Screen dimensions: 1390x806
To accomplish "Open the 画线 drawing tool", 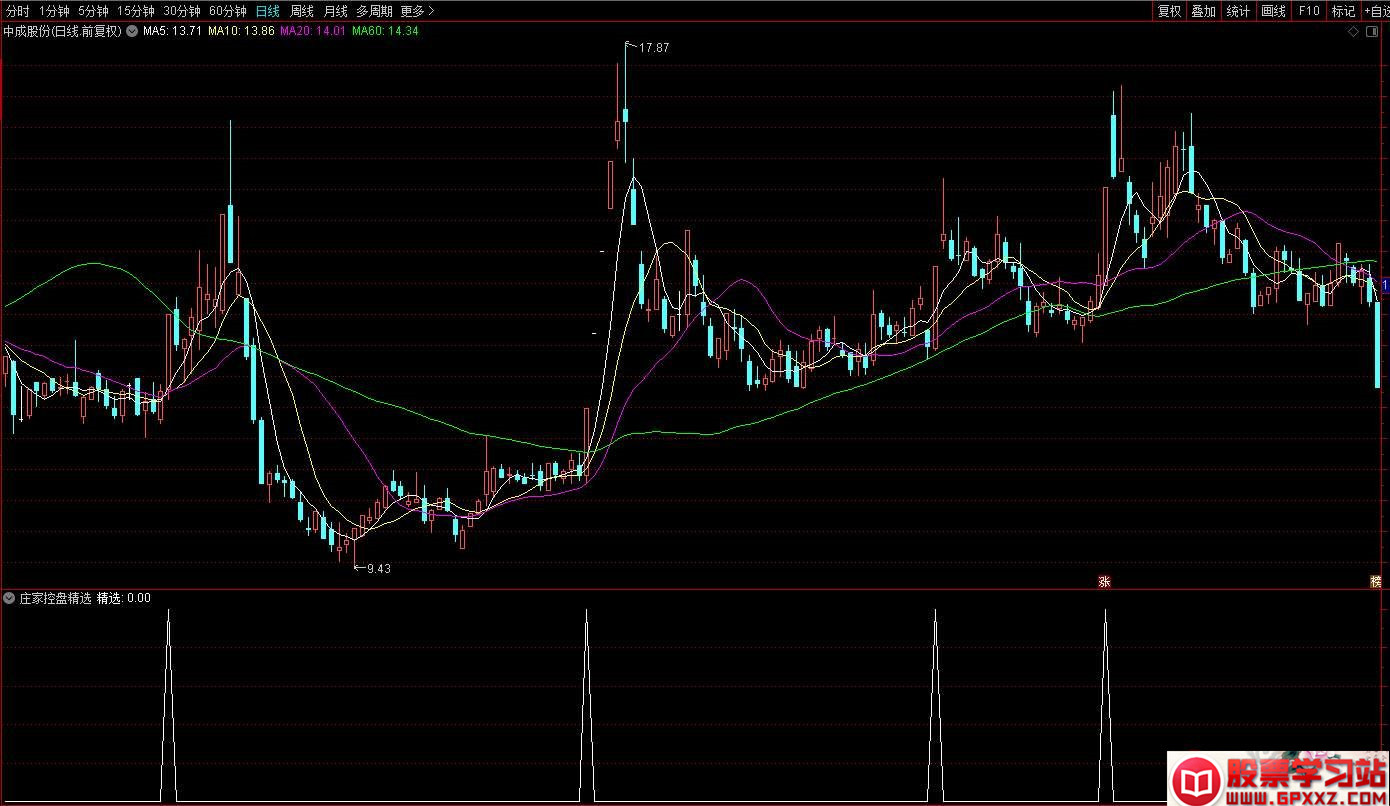I will pyautogui.click(x=1273, y=11).
